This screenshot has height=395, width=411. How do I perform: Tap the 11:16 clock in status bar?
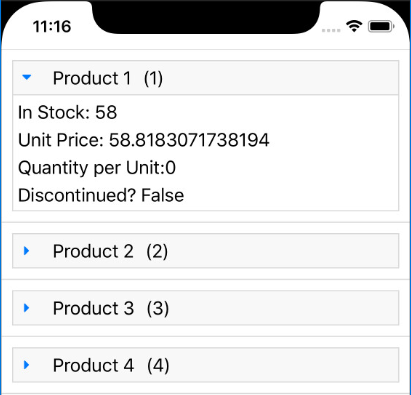(52, 26)
